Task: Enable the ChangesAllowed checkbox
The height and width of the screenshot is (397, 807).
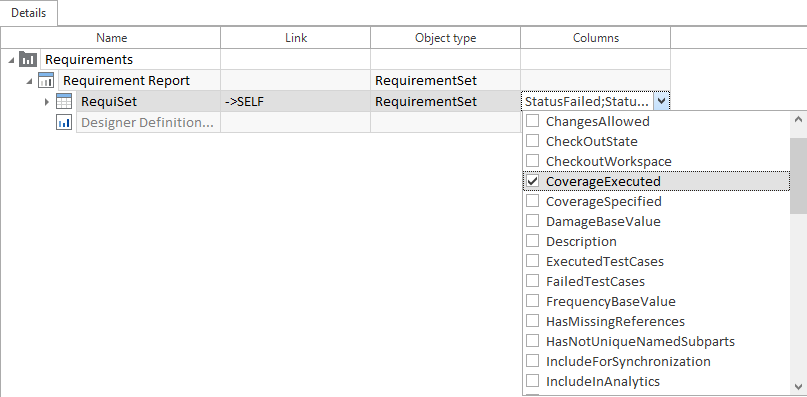Action: (x=533, y=121)
